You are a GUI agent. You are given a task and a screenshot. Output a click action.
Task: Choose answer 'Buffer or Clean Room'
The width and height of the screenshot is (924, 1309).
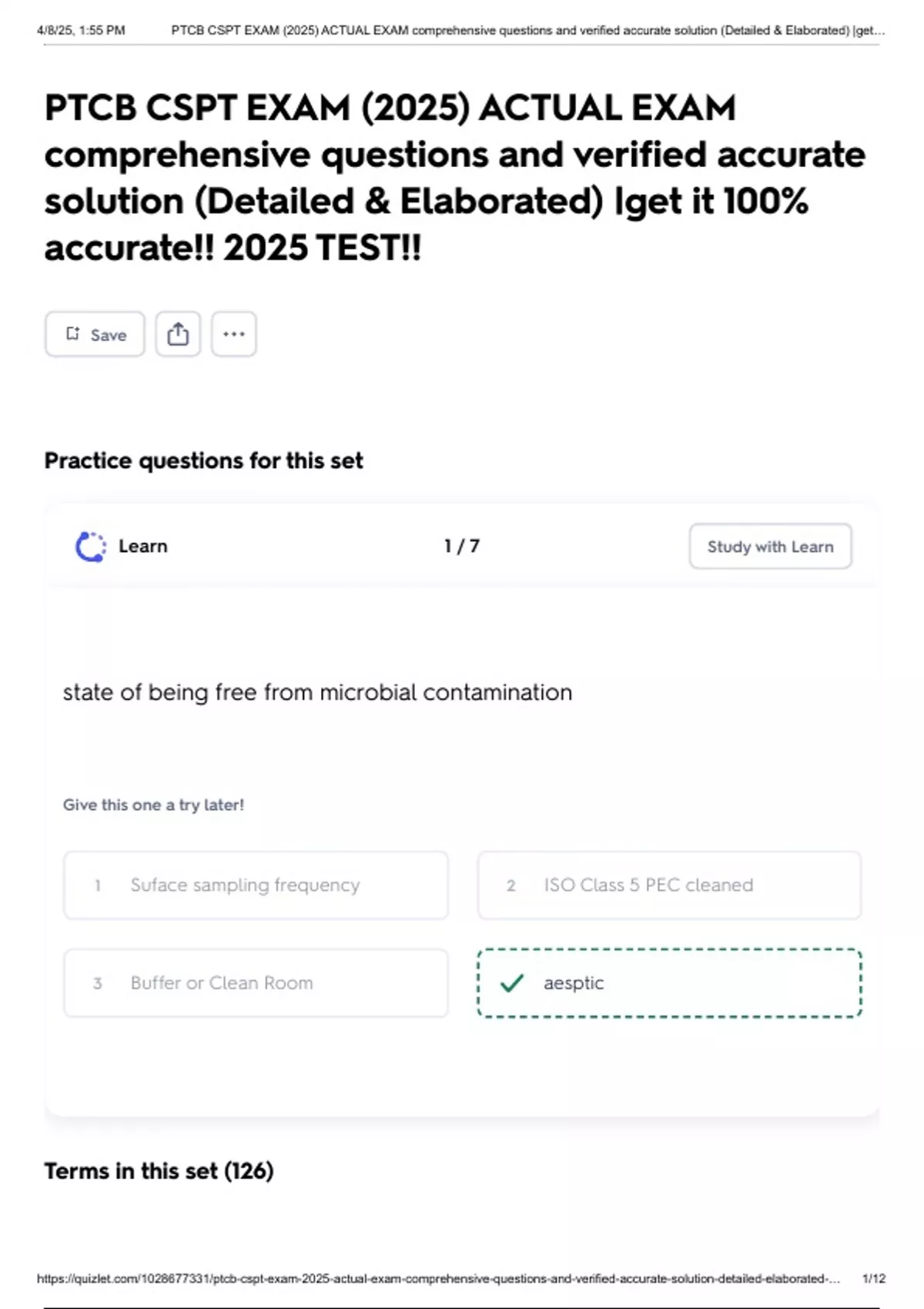point(256,983)
